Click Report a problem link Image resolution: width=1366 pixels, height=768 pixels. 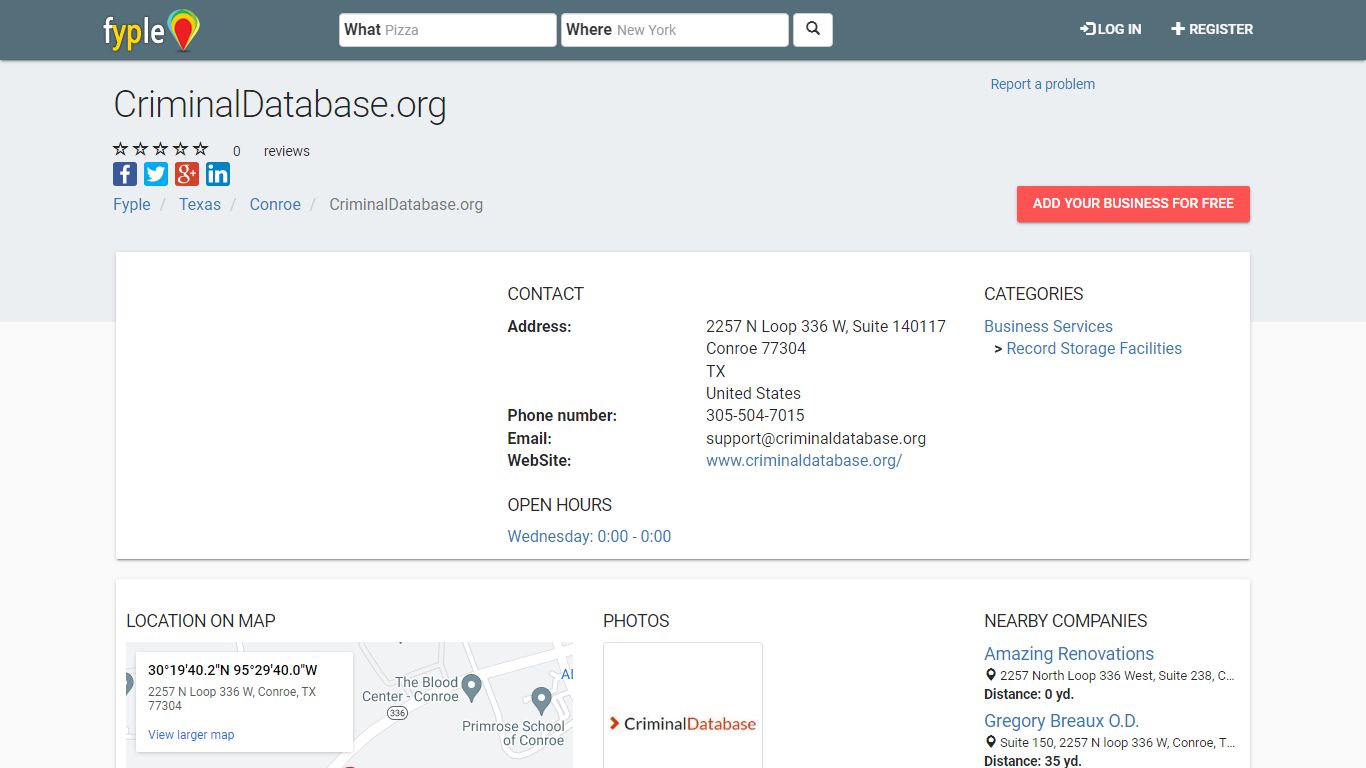(x=1043, y=84)
